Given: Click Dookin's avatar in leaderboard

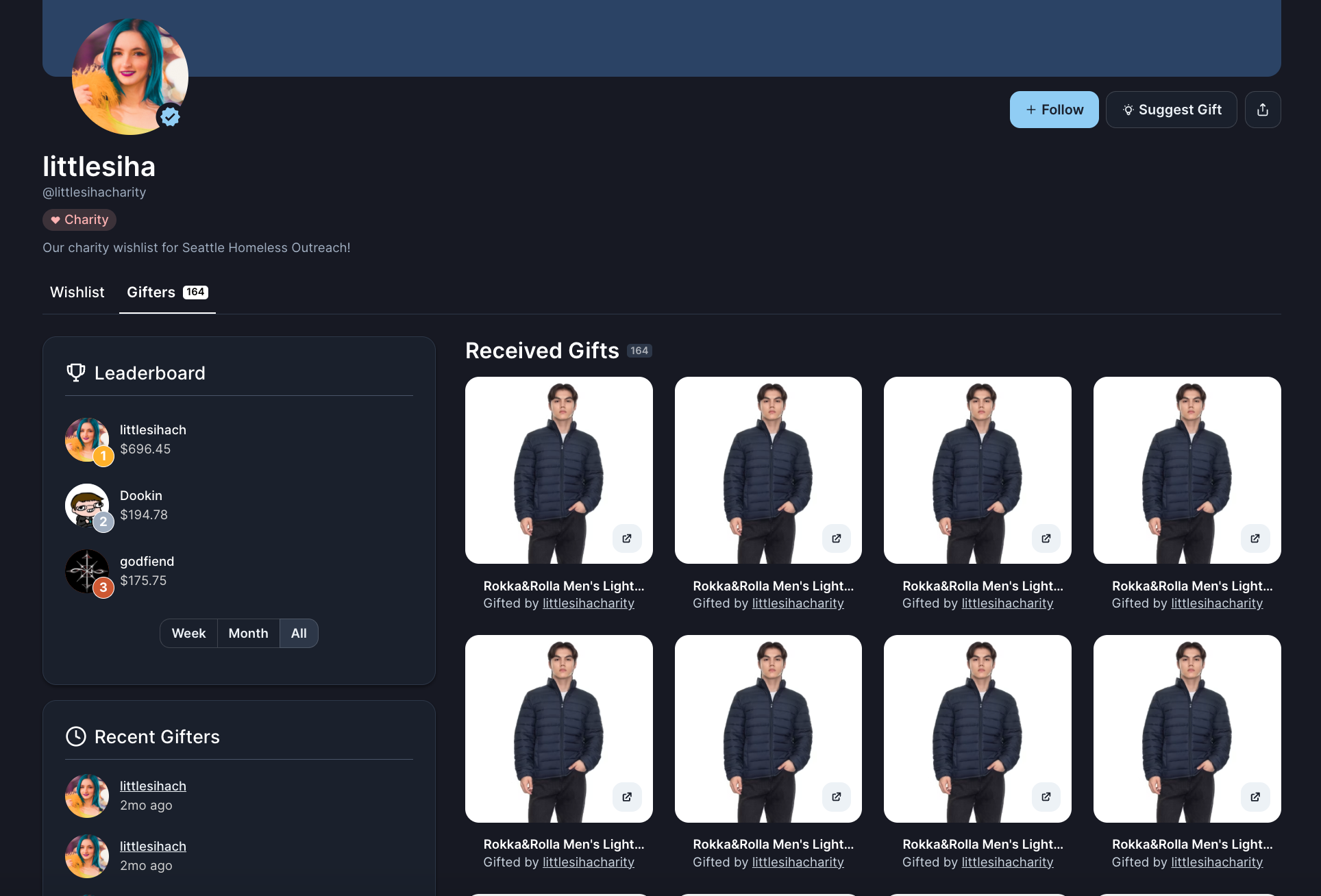Looking at the screenshot, I should coord(87,506).
